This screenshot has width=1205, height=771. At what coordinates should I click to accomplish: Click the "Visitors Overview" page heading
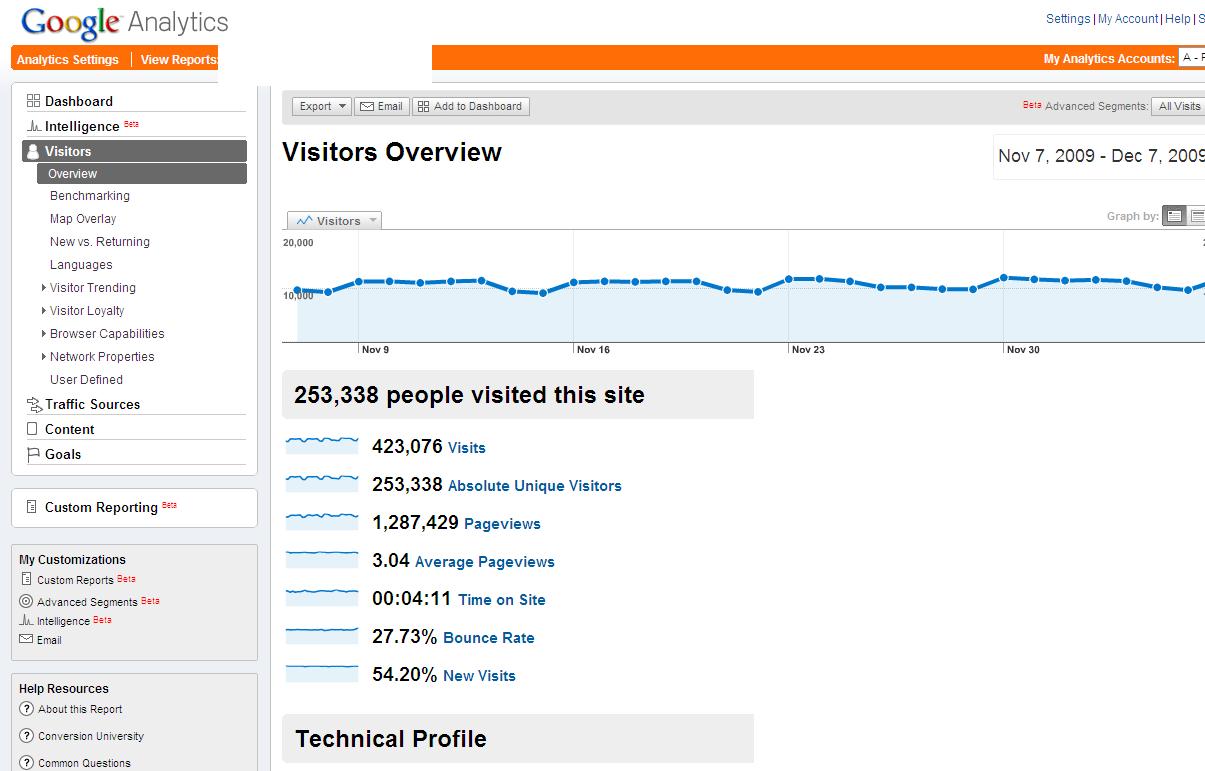coord(392,153)
